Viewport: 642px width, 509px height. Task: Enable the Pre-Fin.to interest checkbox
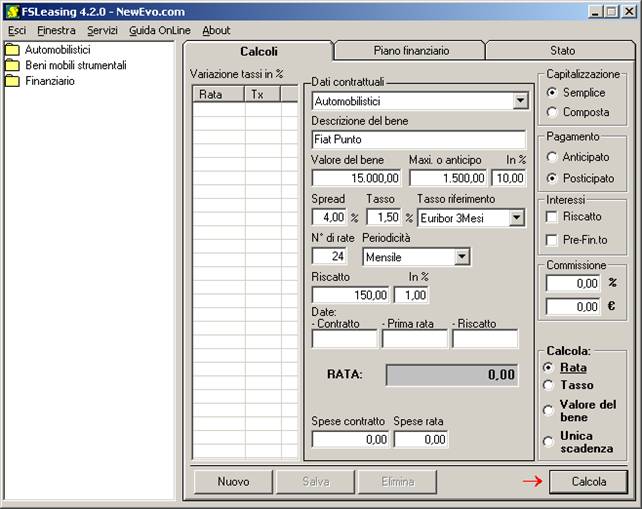(552, 240)
